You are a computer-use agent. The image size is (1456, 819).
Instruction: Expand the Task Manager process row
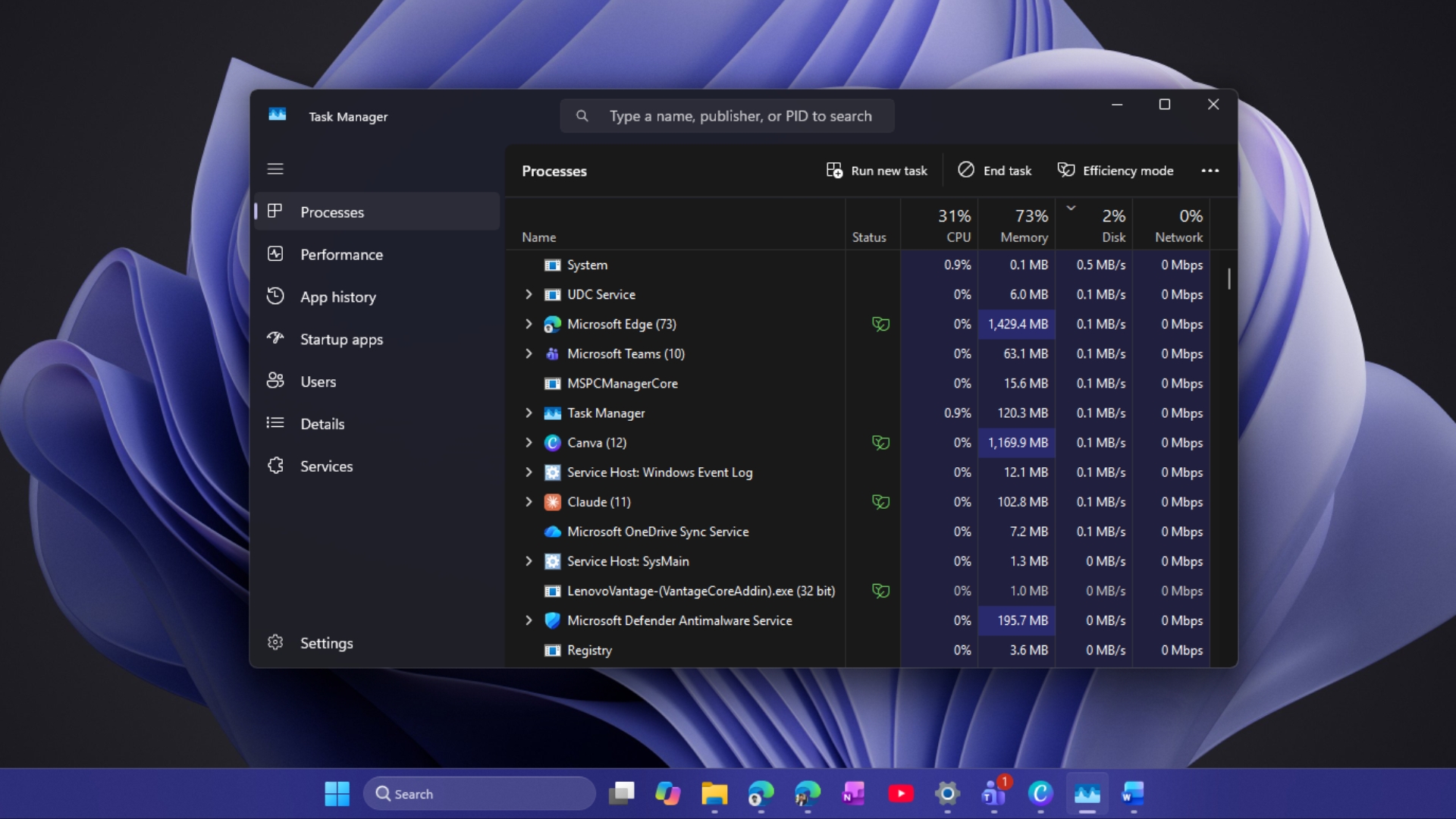click(529, 413)
